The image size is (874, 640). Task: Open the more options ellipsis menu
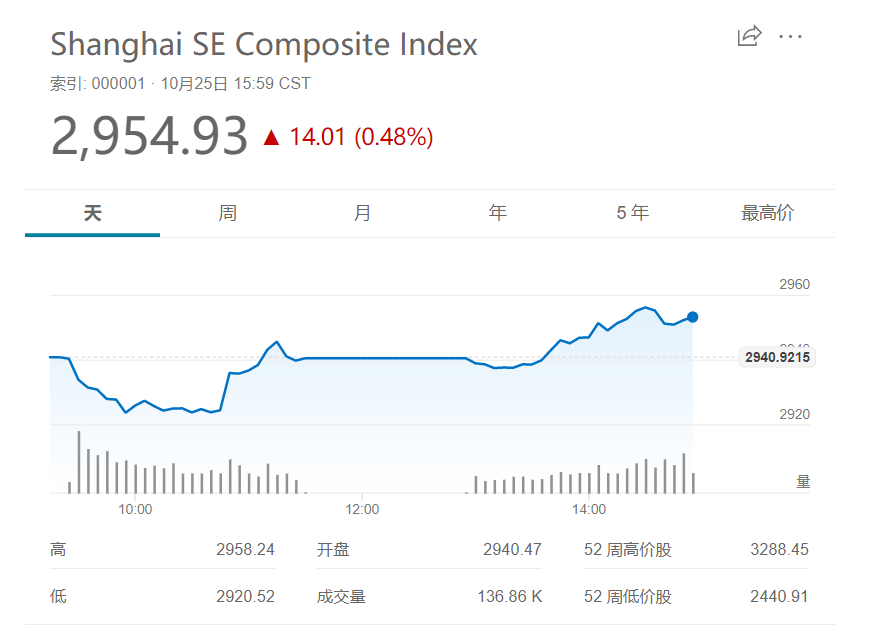[790, 37]
